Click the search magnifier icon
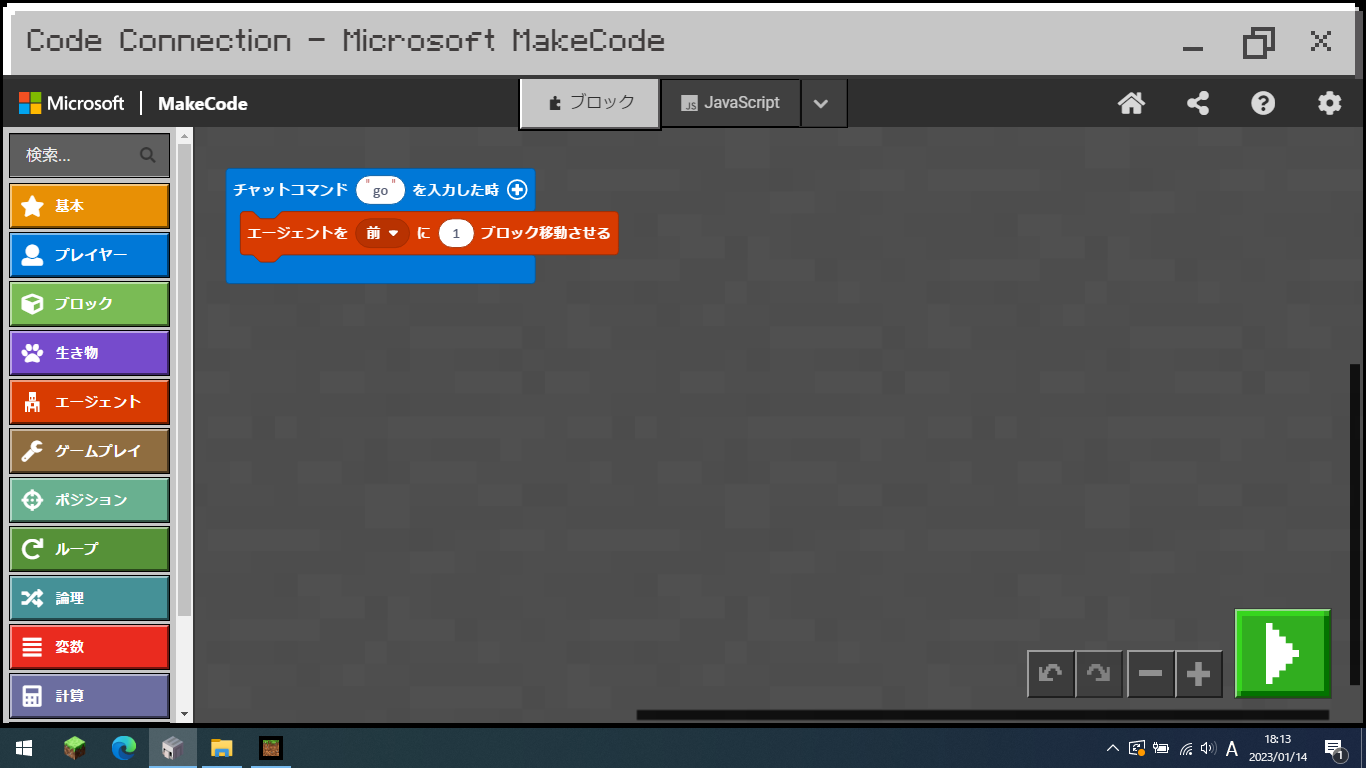The width and height of the screenshot is (1366, 768). click(x=148, y=155)
